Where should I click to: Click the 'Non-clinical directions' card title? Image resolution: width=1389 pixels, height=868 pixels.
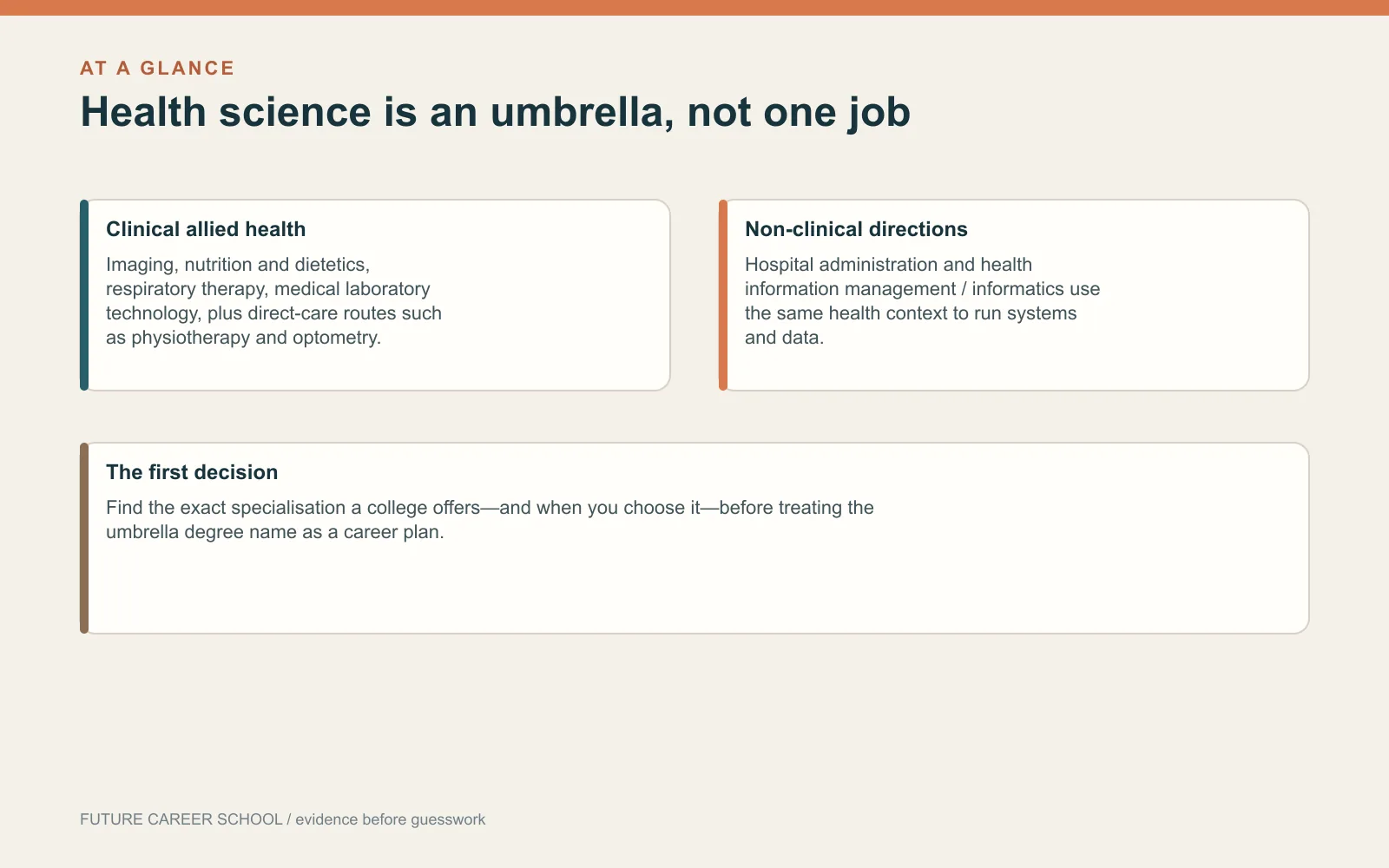856,229
